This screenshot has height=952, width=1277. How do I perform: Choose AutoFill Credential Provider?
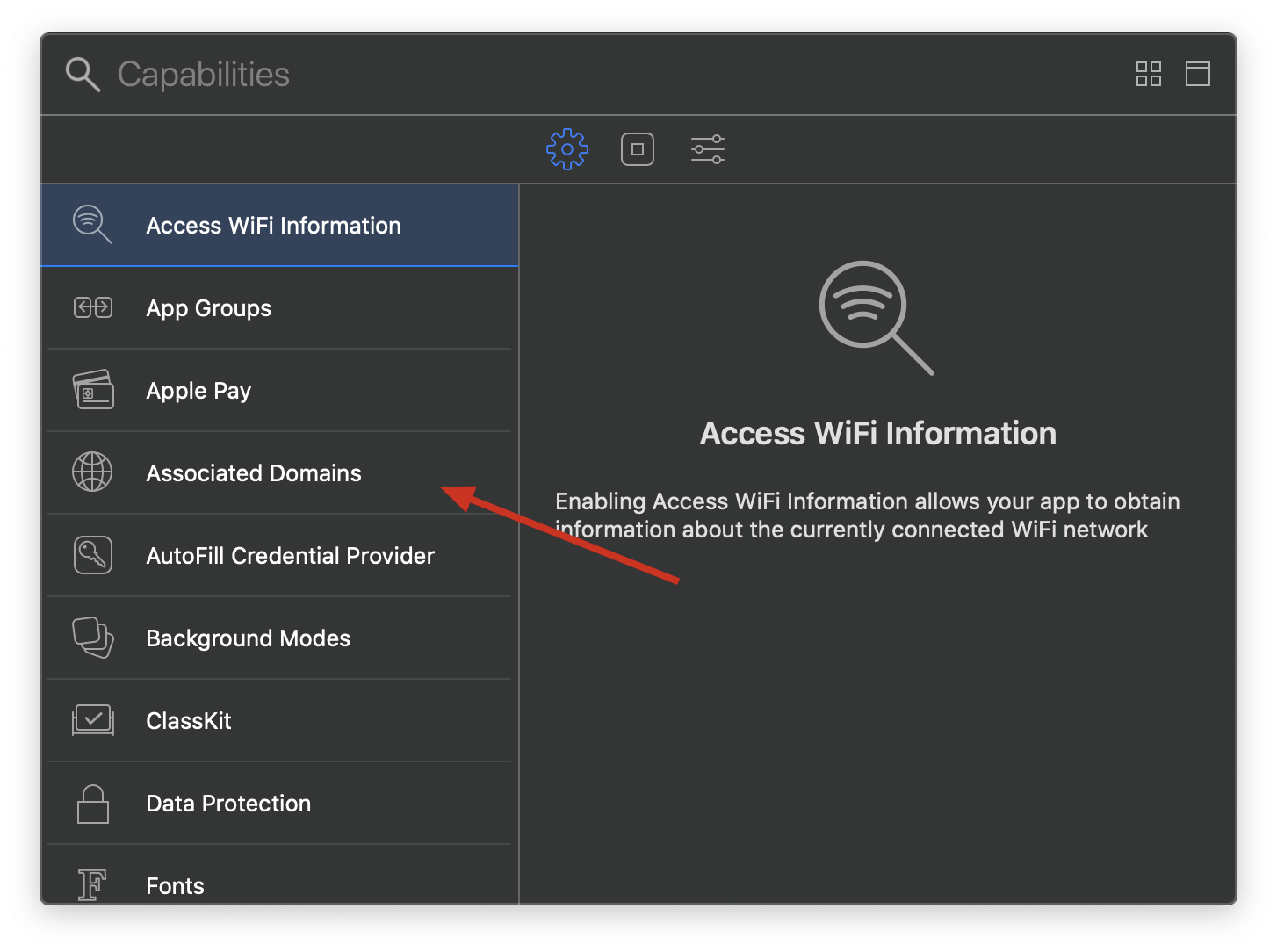click(x=290, y=556)
